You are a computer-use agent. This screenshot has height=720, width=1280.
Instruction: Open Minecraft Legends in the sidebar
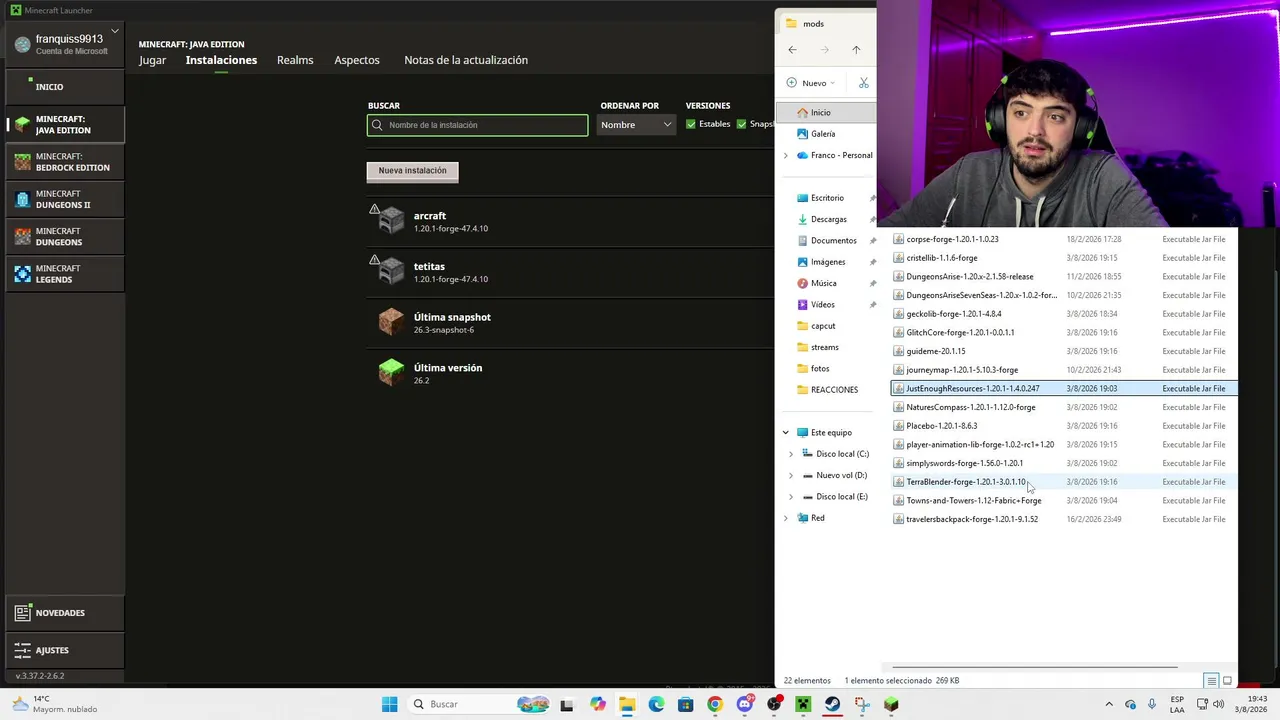coord(65,274)
